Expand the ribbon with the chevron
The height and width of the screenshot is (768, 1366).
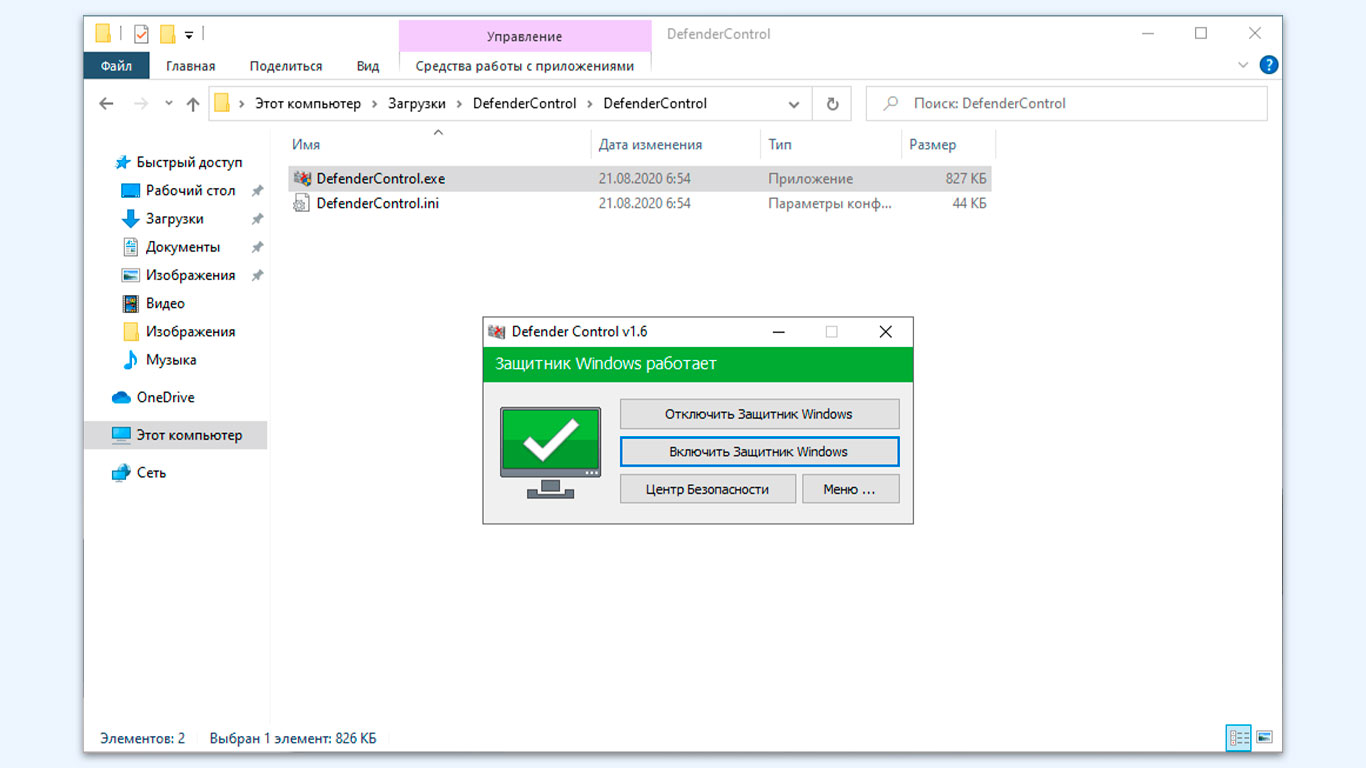pos(1243,66)
